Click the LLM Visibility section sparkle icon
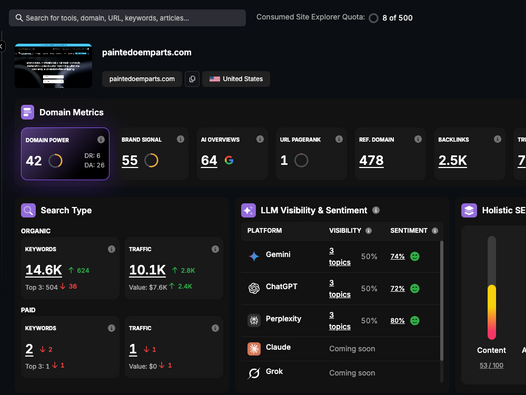 click(248, 210)
